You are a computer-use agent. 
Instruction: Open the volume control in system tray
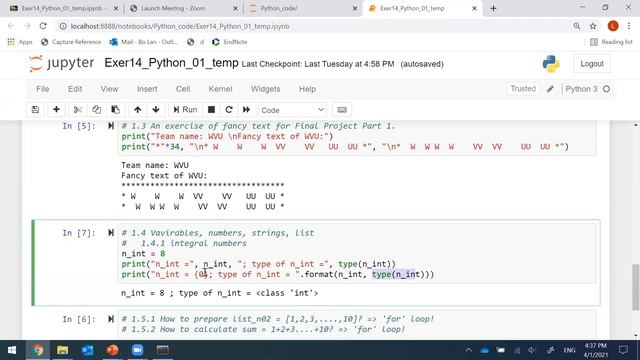click(532, 350)
